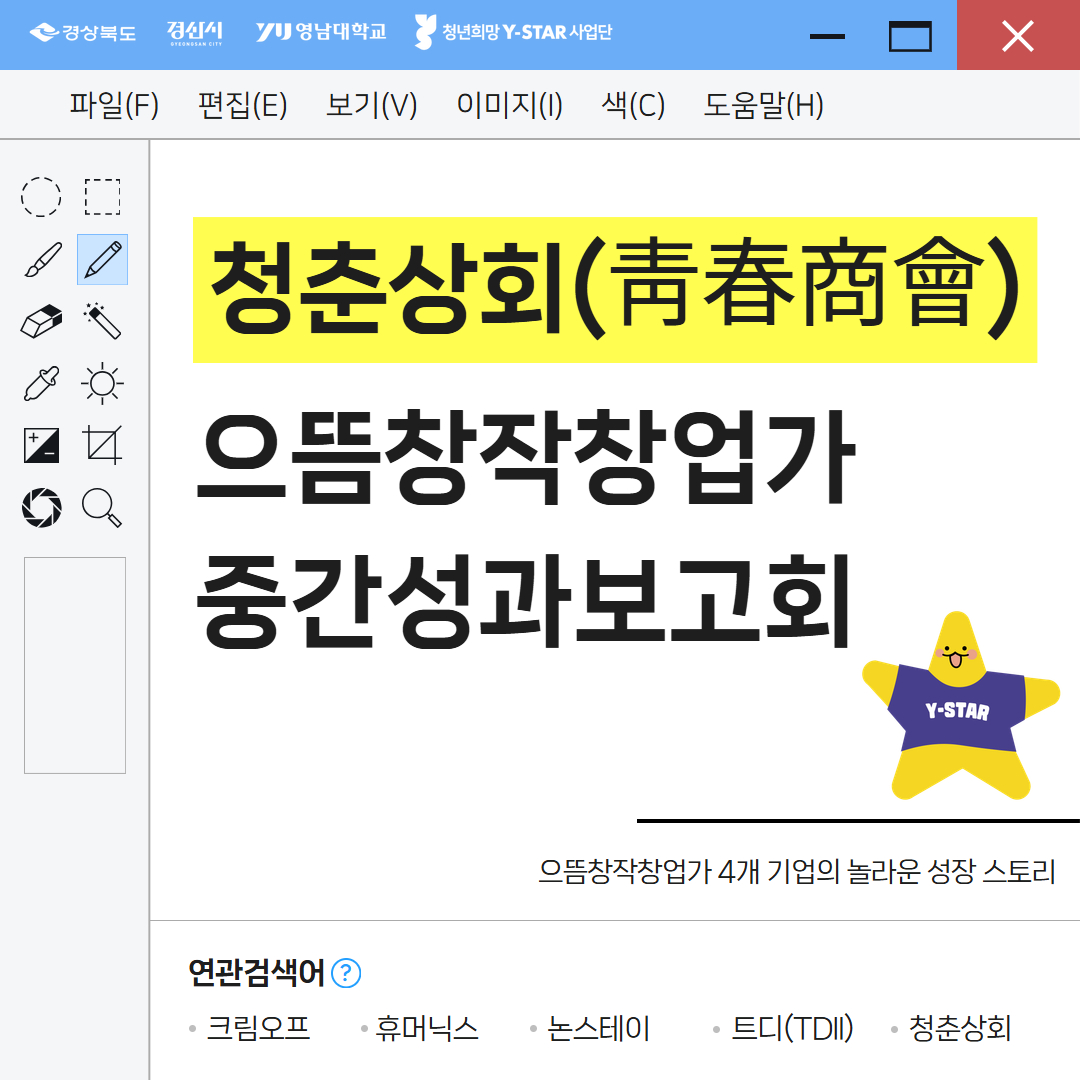The height and width of the screenshot is (1080, 1080).
Task: Click the Y-STAR star mascot
Action: (957, 710)
